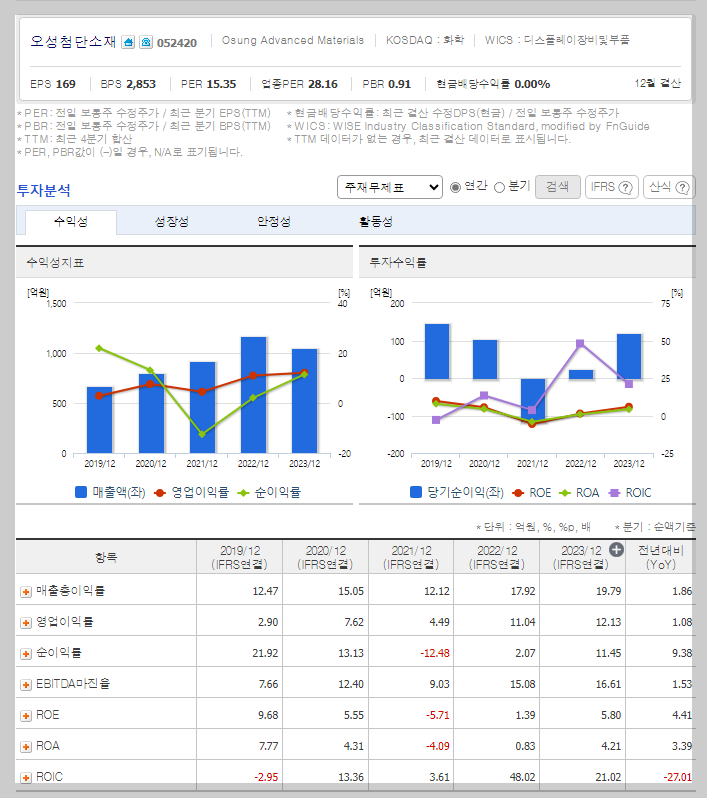
Task: Expand the 매출총이익률 row
Action: pyautogui.click(x=26, y=592)
